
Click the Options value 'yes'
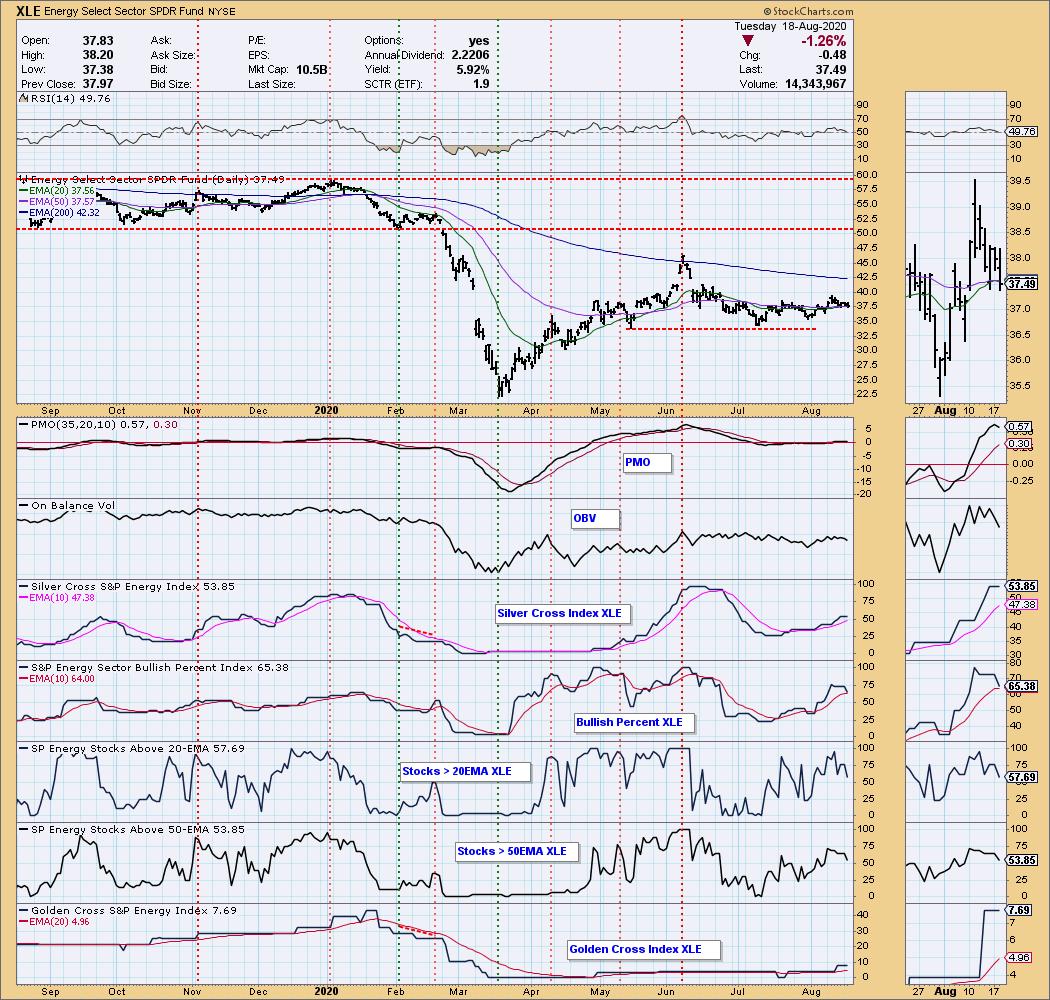(x=479, y=41)
